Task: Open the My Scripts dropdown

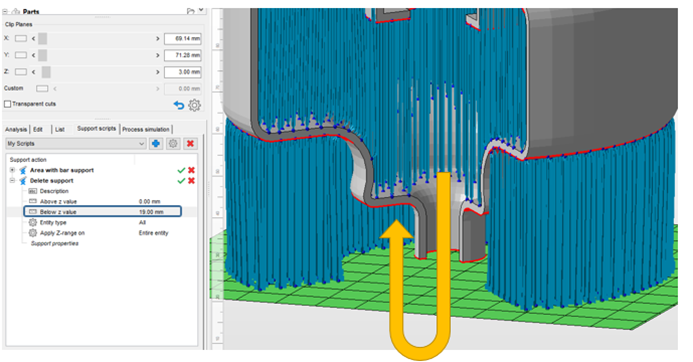Action: coord(76,144)
